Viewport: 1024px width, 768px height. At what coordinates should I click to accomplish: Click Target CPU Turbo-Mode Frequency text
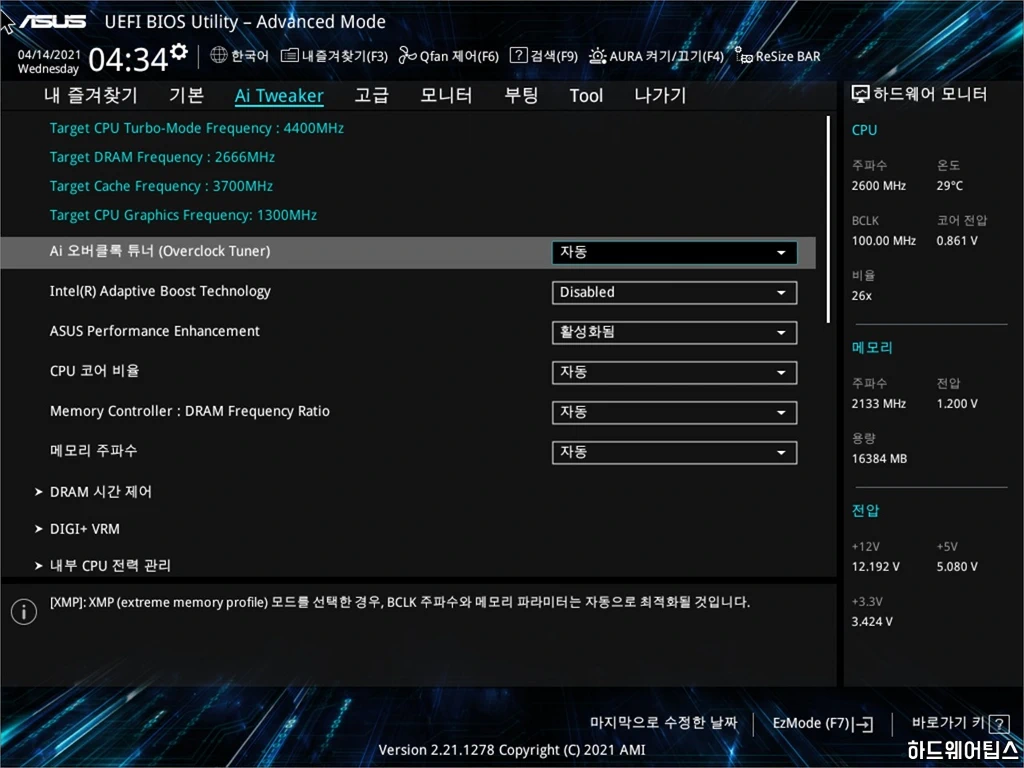pos(197,128)
